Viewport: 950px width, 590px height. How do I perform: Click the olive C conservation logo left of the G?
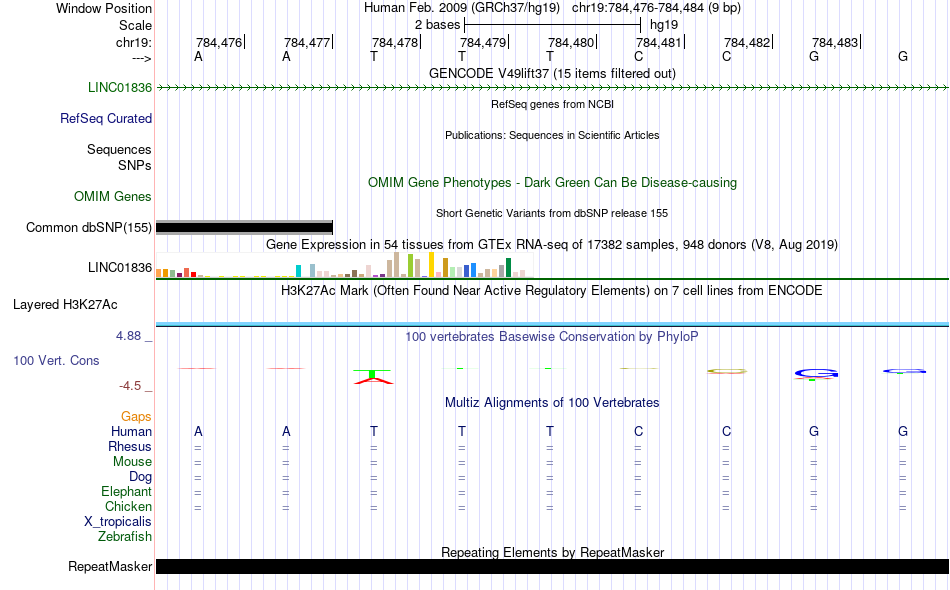click(726, 371)
